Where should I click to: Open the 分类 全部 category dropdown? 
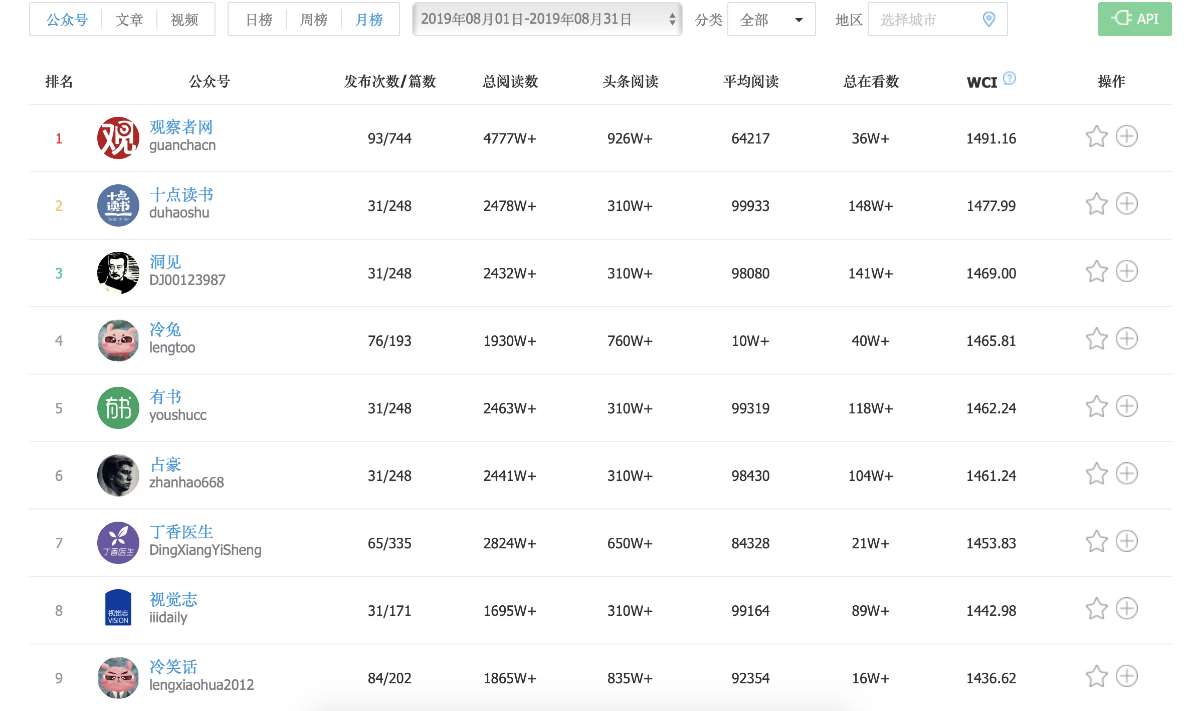[x=771, y=19]
